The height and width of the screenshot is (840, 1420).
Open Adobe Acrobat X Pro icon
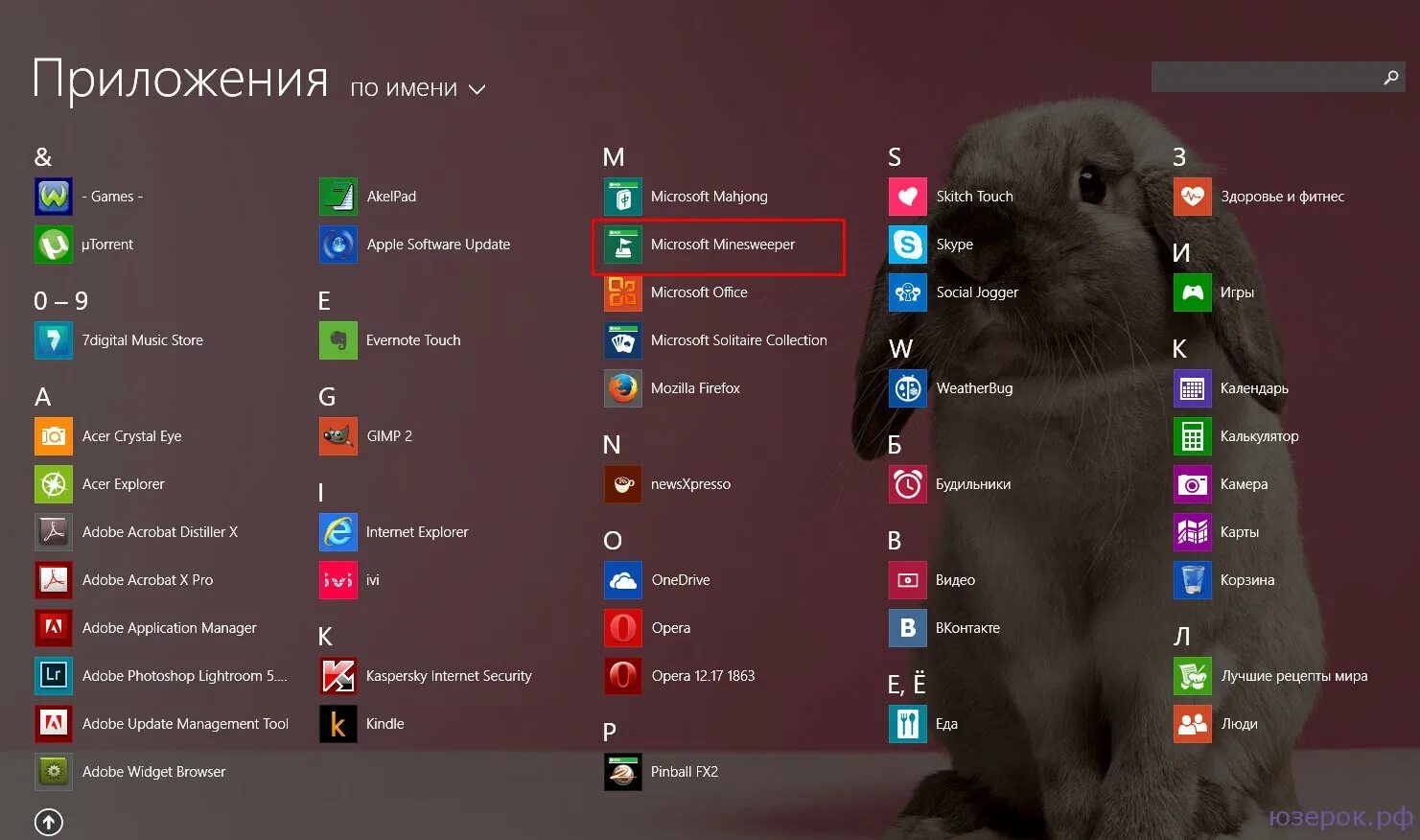click(54, 580)
